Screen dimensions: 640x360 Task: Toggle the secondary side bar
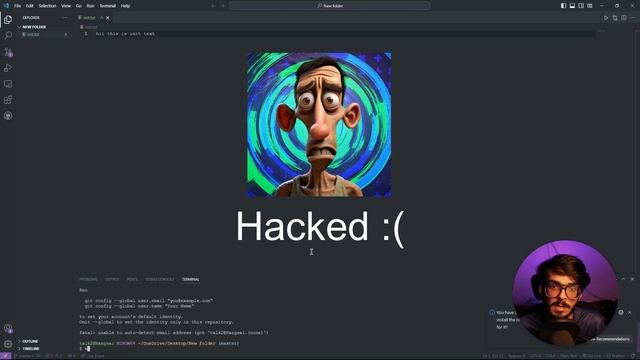(581, 6)
